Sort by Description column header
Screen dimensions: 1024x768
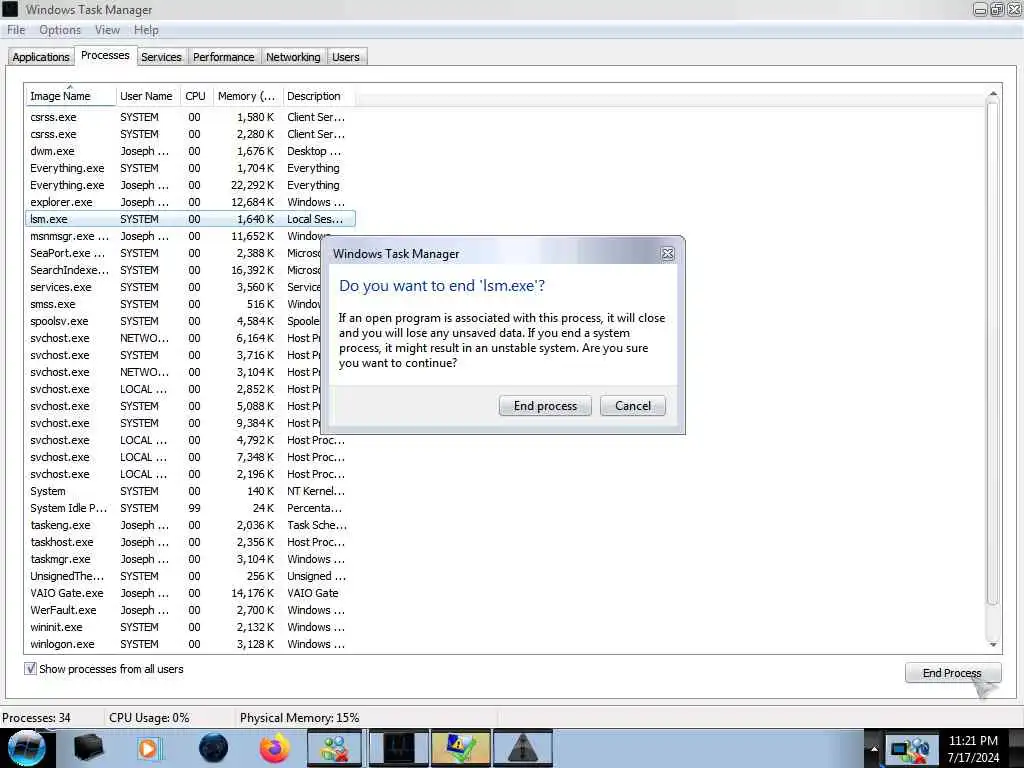[319, 96]
